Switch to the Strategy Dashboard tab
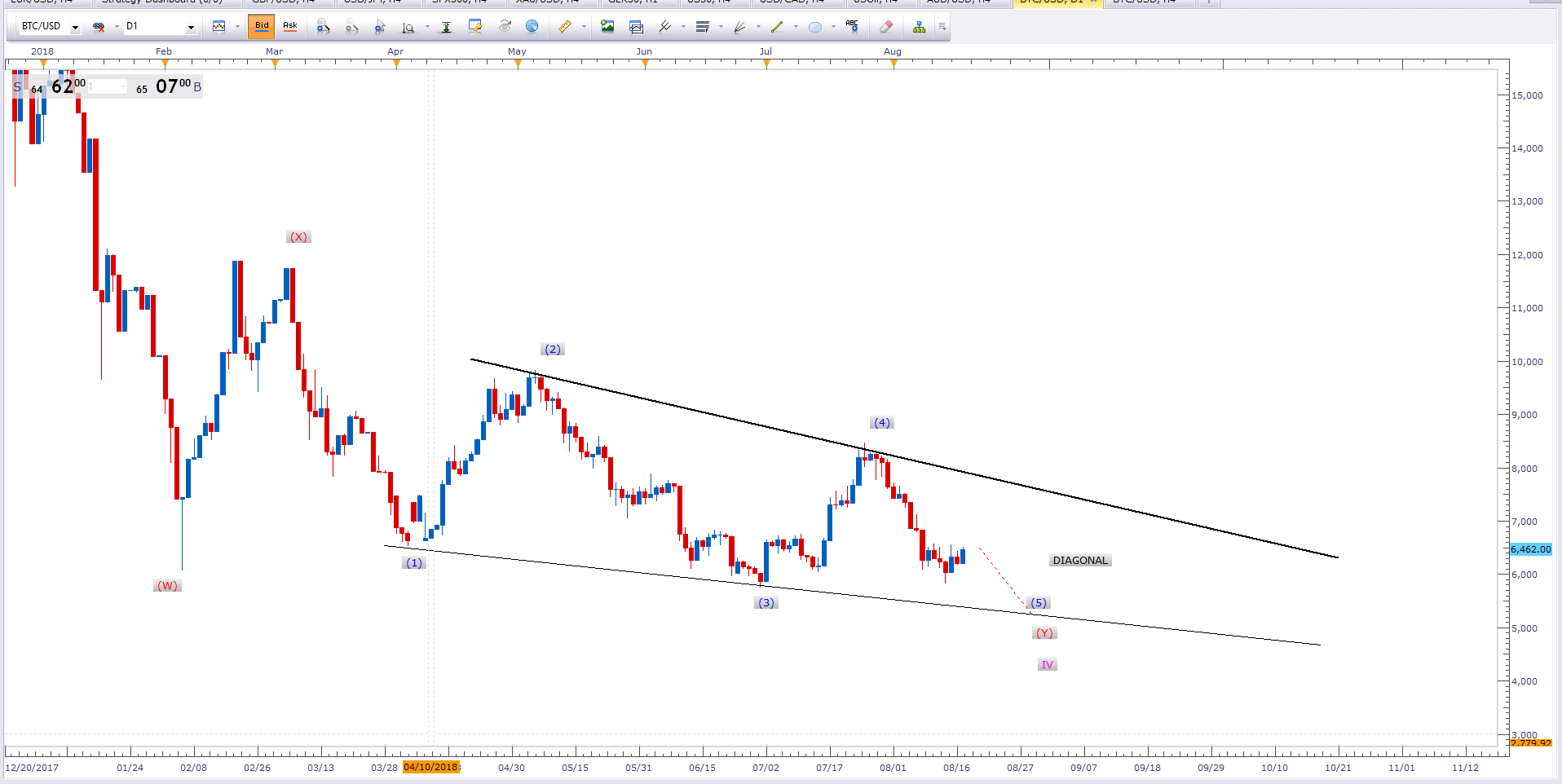 pyautogui.click(x=161, y=2)
